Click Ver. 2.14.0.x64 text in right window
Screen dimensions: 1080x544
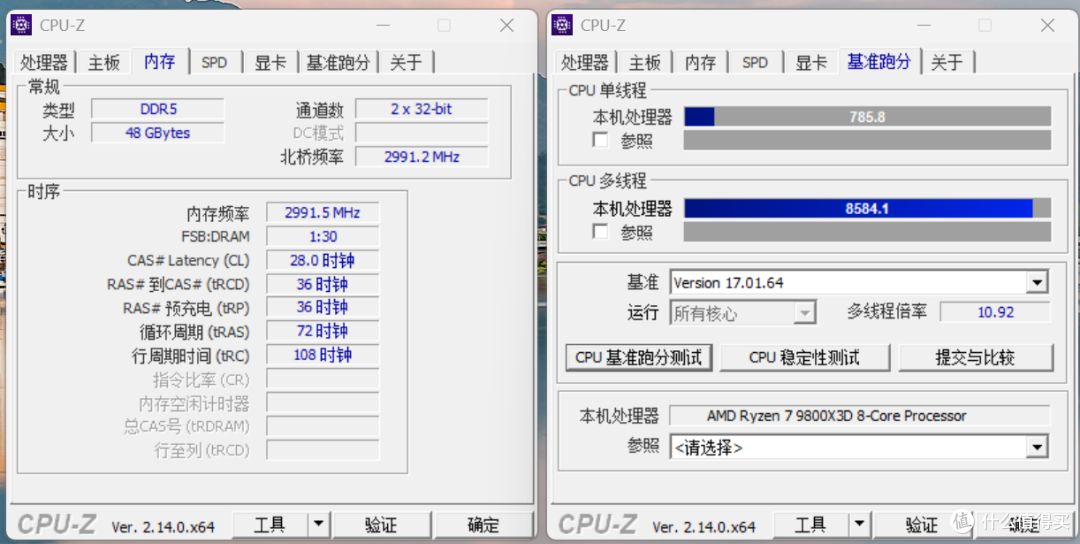click(x=703, y=527)
